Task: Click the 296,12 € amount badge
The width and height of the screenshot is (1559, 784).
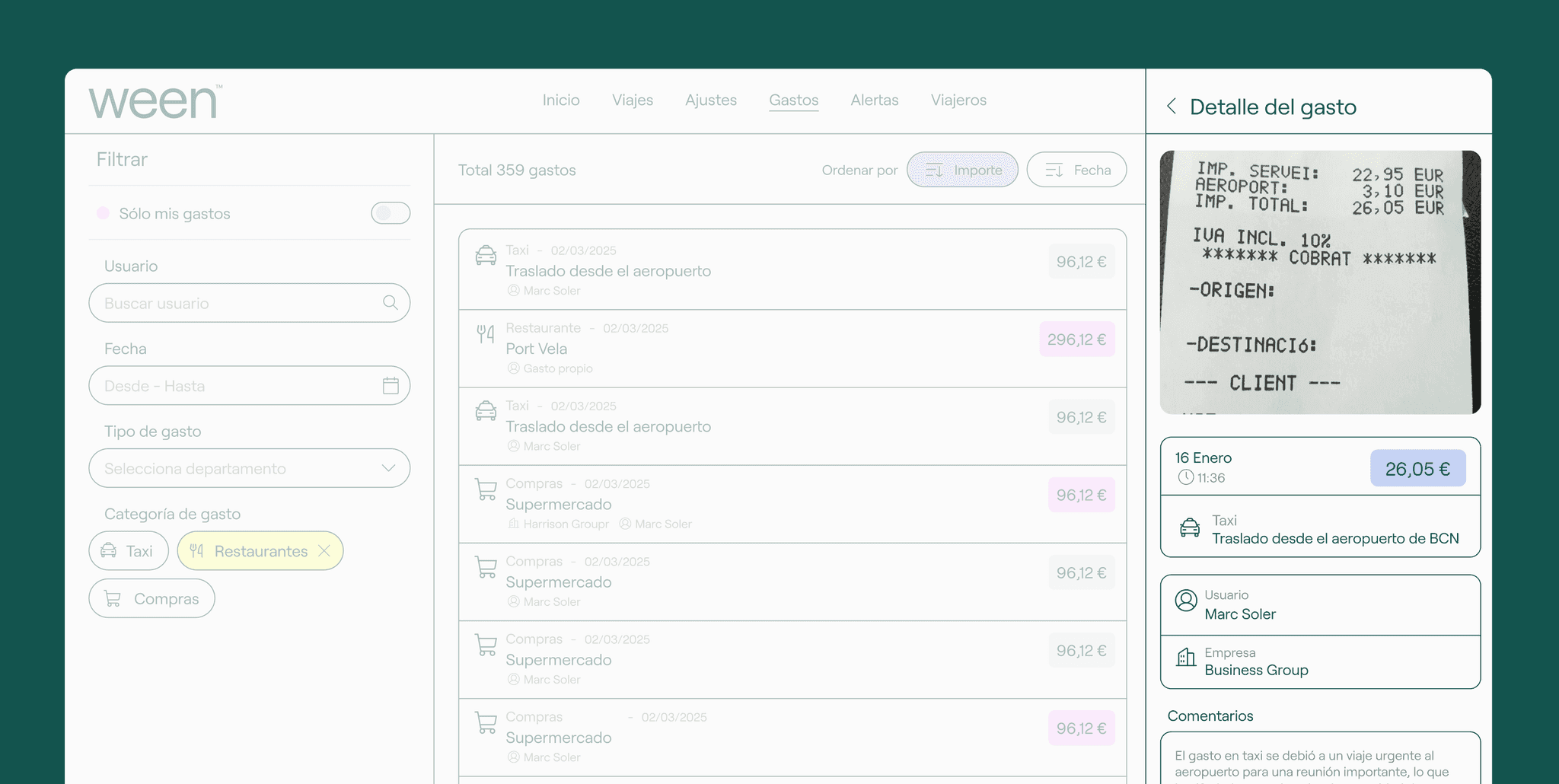Action: point(1077,339)
